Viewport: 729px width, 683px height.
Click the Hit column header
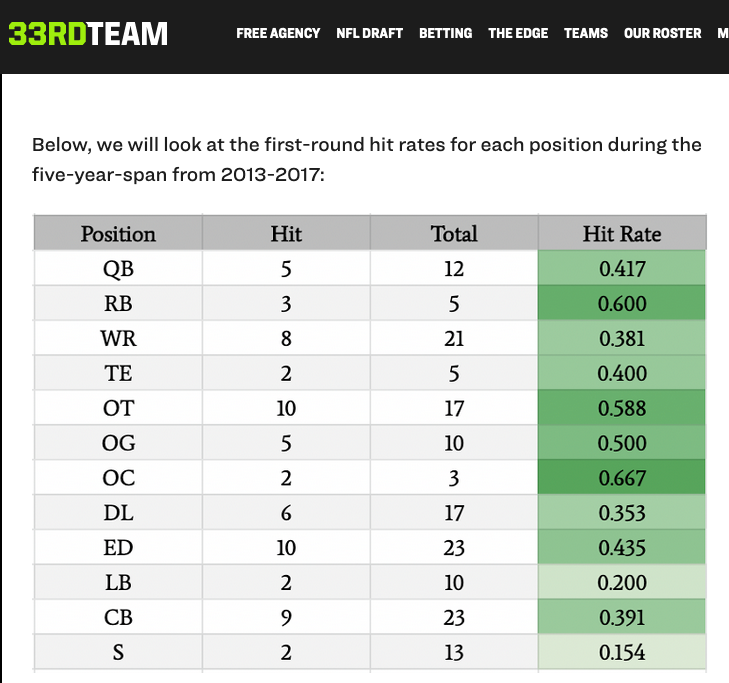point(286,234)
